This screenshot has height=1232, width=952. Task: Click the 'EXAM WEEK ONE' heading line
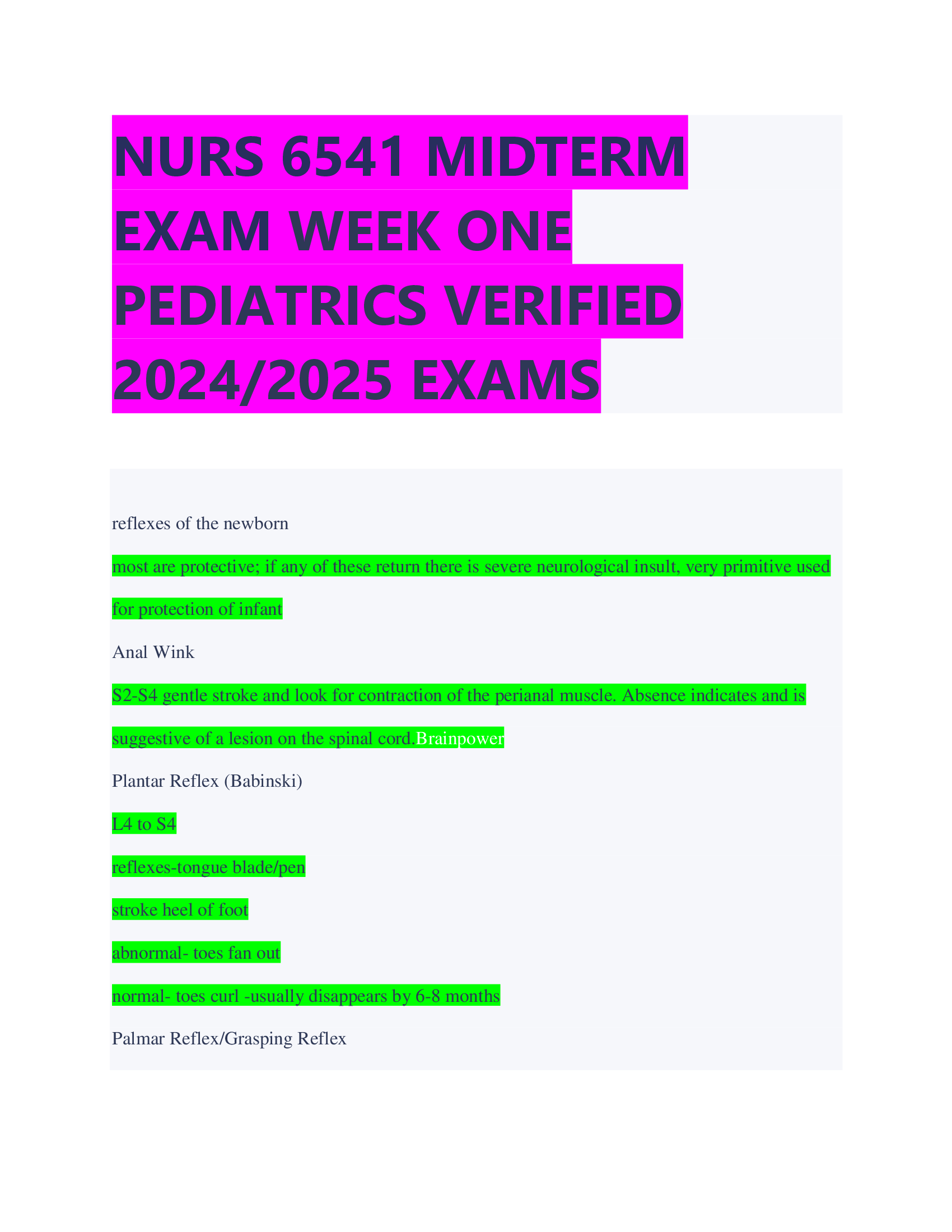(x=342, y=230)
